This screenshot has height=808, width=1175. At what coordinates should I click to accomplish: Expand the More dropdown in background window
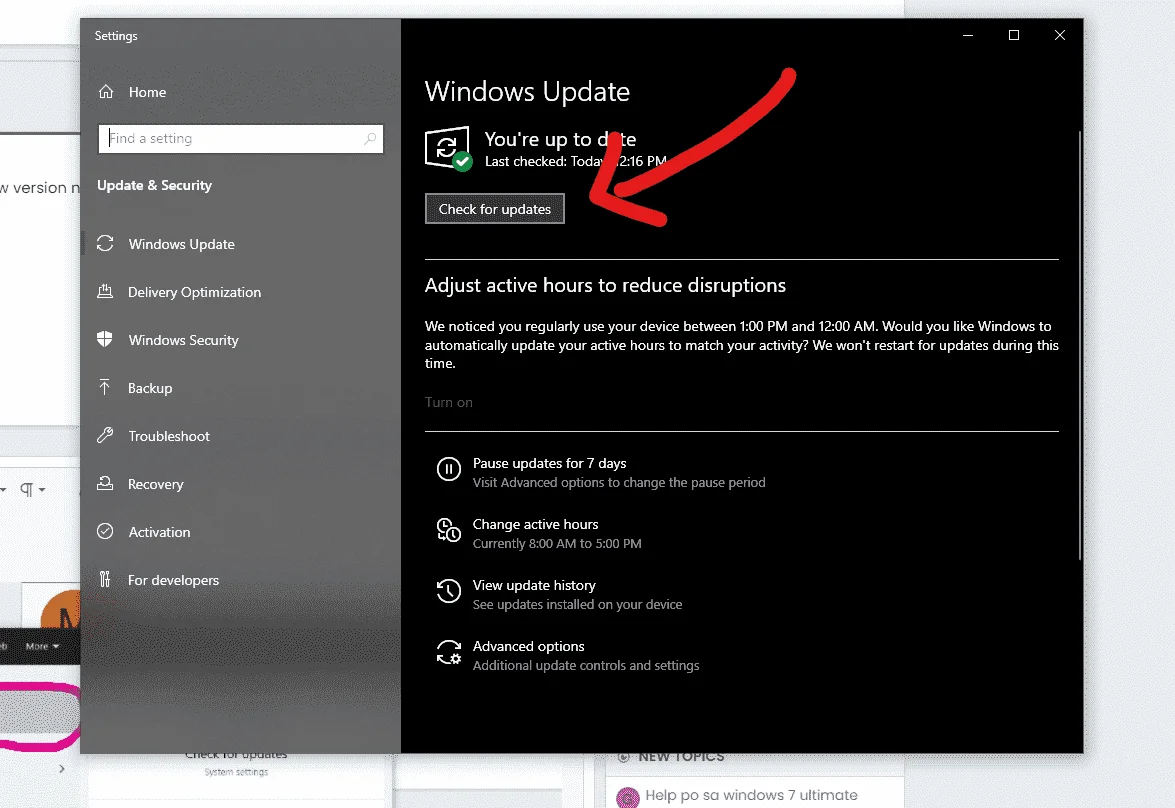[x=42, y=646]
